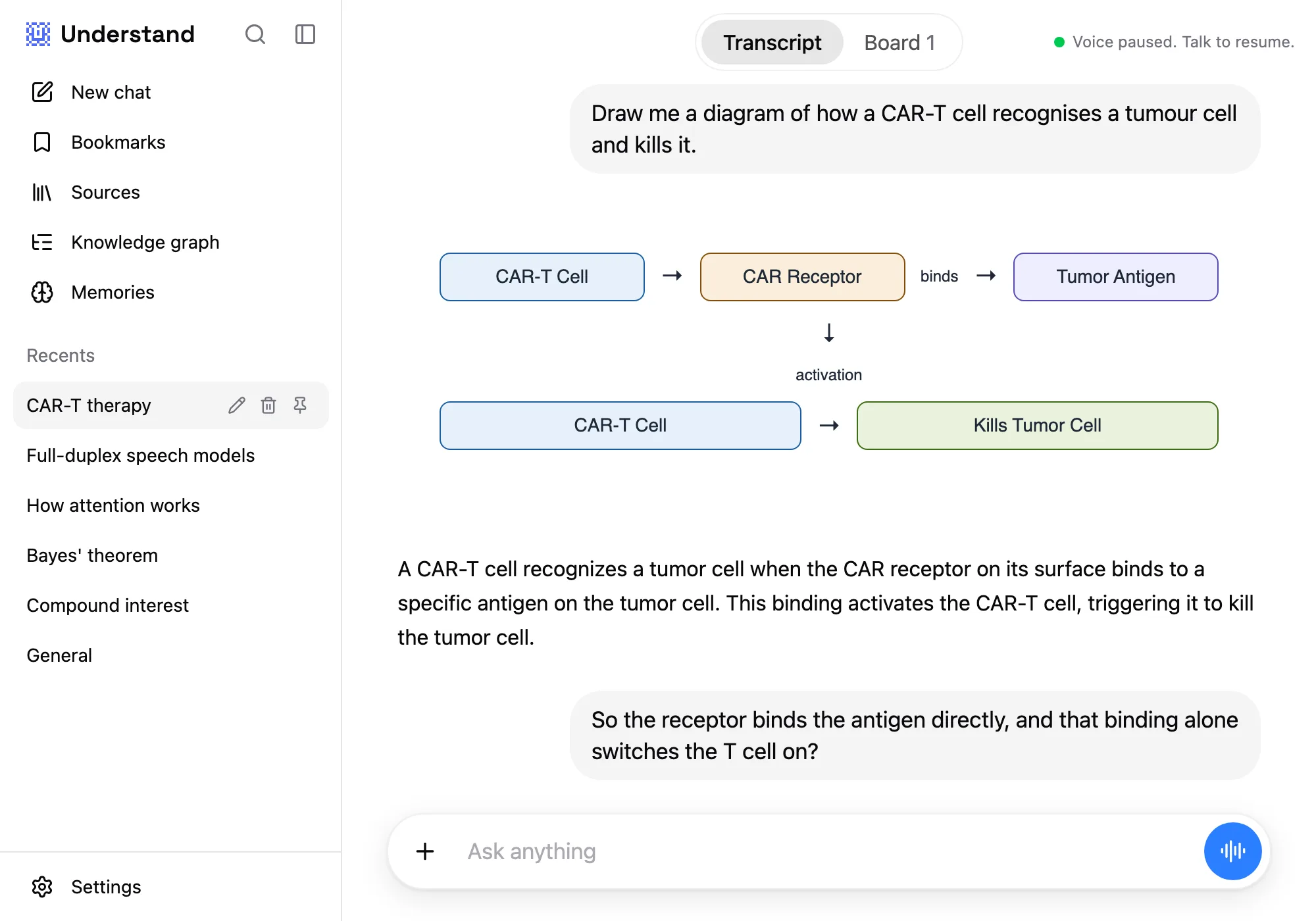This screenshot has width=1316, height=921.
Task: Open Settings in the sidebar
Action: 171,887
